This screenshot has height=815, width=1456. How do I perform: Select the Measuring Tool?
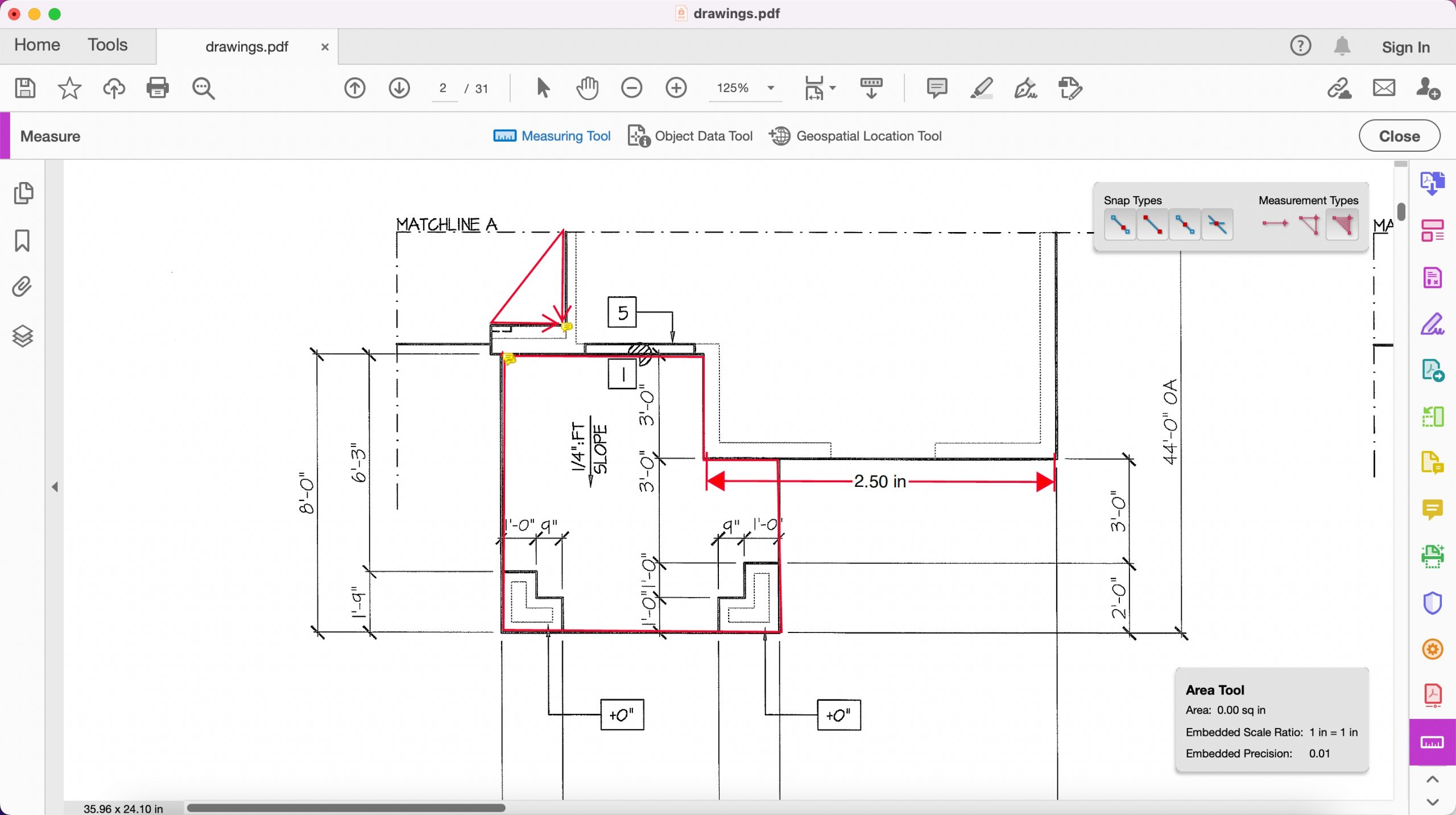click(x=551, y=136)
